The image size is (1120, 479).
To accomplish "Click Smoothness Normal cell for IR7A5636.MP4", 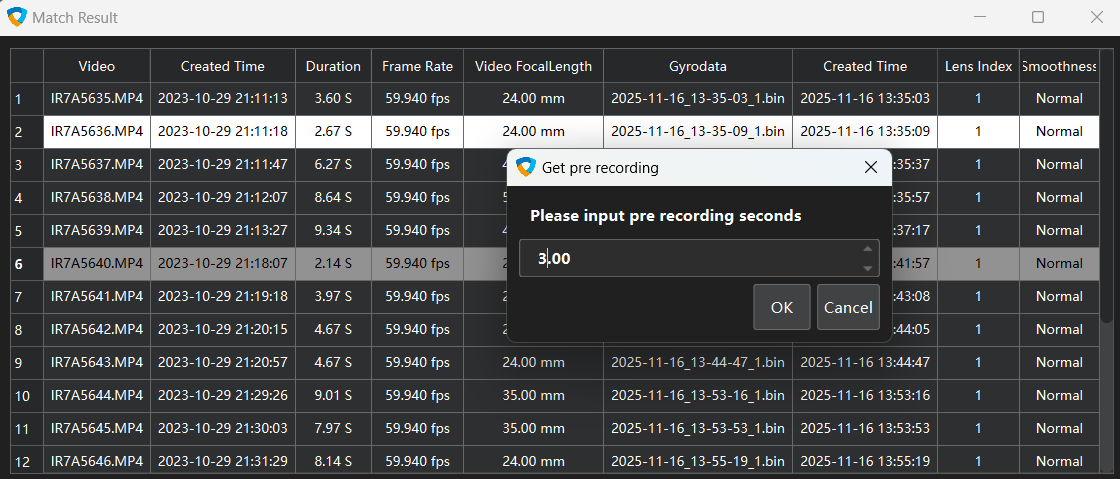I will click(1059, 131).
